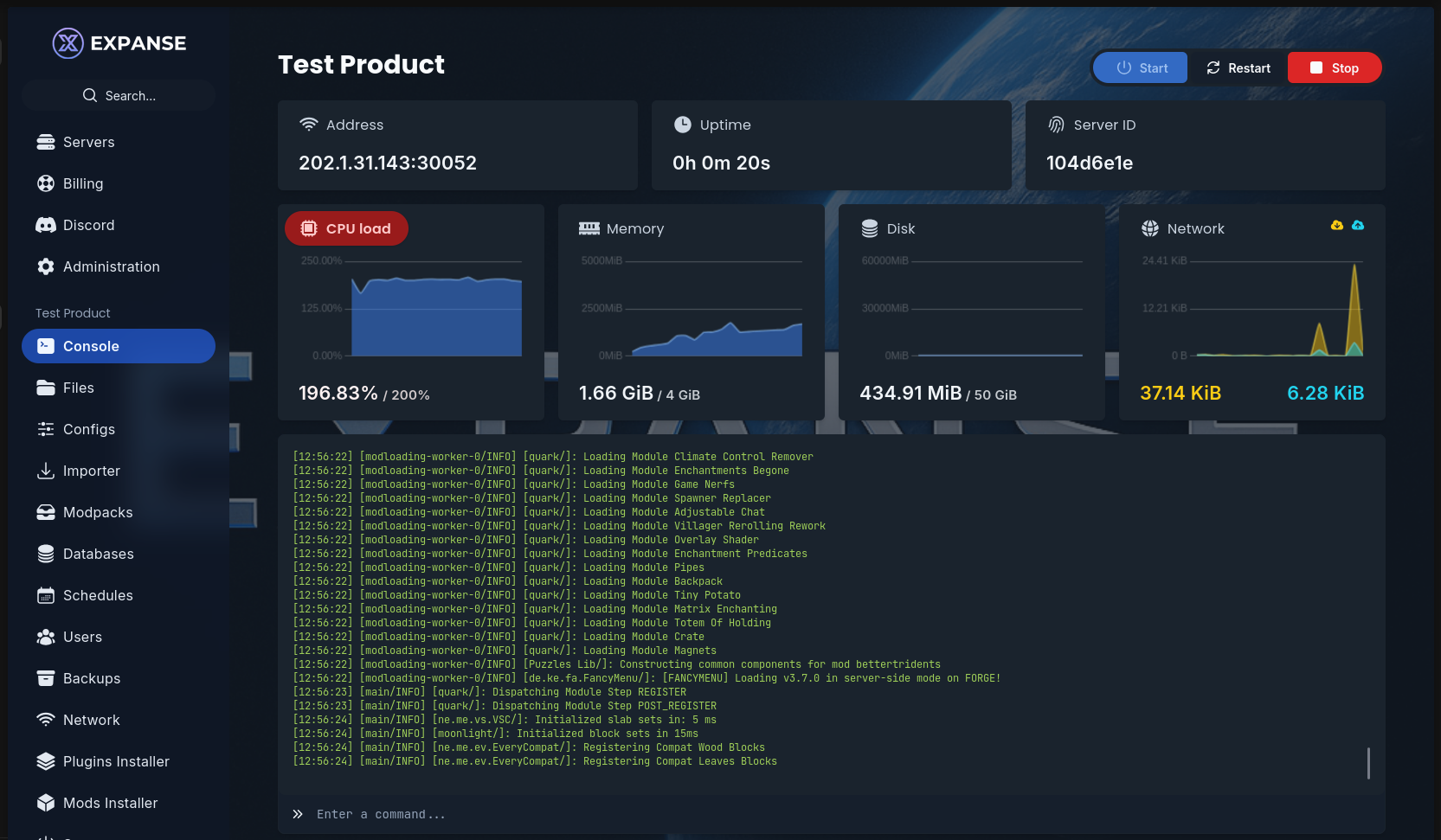The image size is (1441, 840).
Task: Select the Mods Installer icon
Action: (46, 803)
